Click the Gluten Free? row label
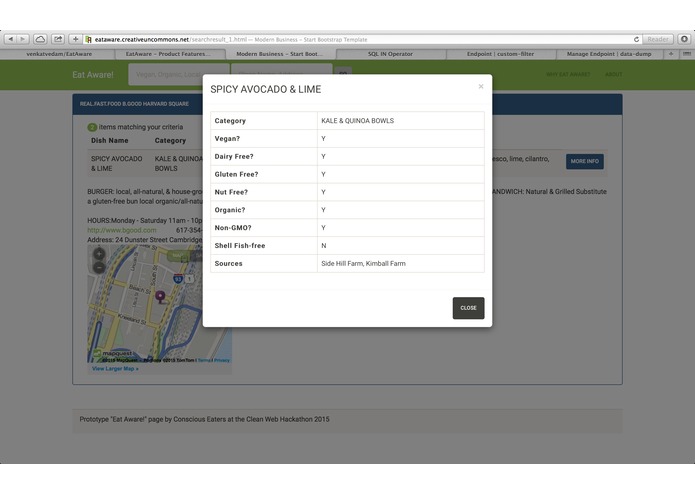Image resolution: width=695 pixels, height=494 pixels. pyautogui.click(x=236, y=174)
